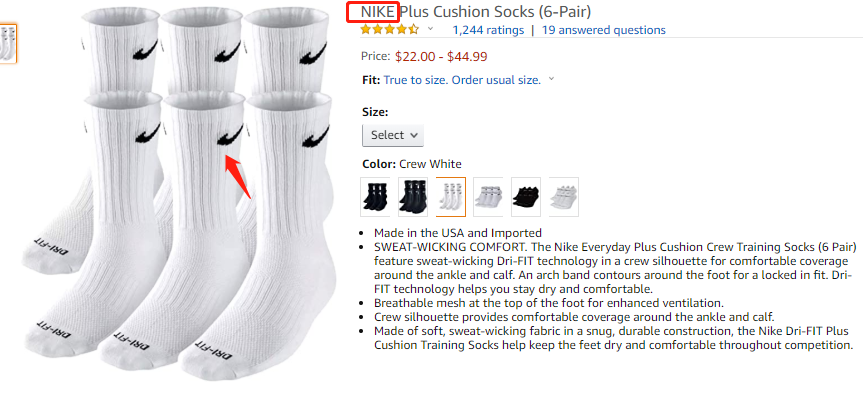The width and height of the screenshot is (863, 393).
Task: Choose the black six-pack crew swatch
Action: 413,196
